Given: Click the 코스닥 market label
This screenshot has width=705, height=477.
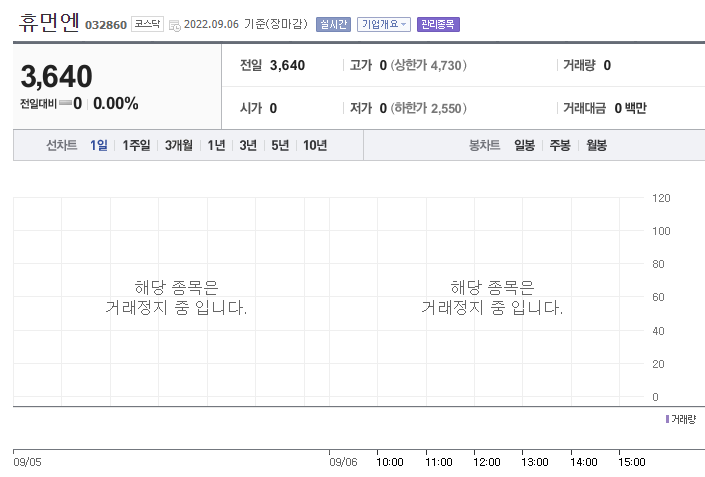Looking at the screenshot, I should [x=147, y=24].
